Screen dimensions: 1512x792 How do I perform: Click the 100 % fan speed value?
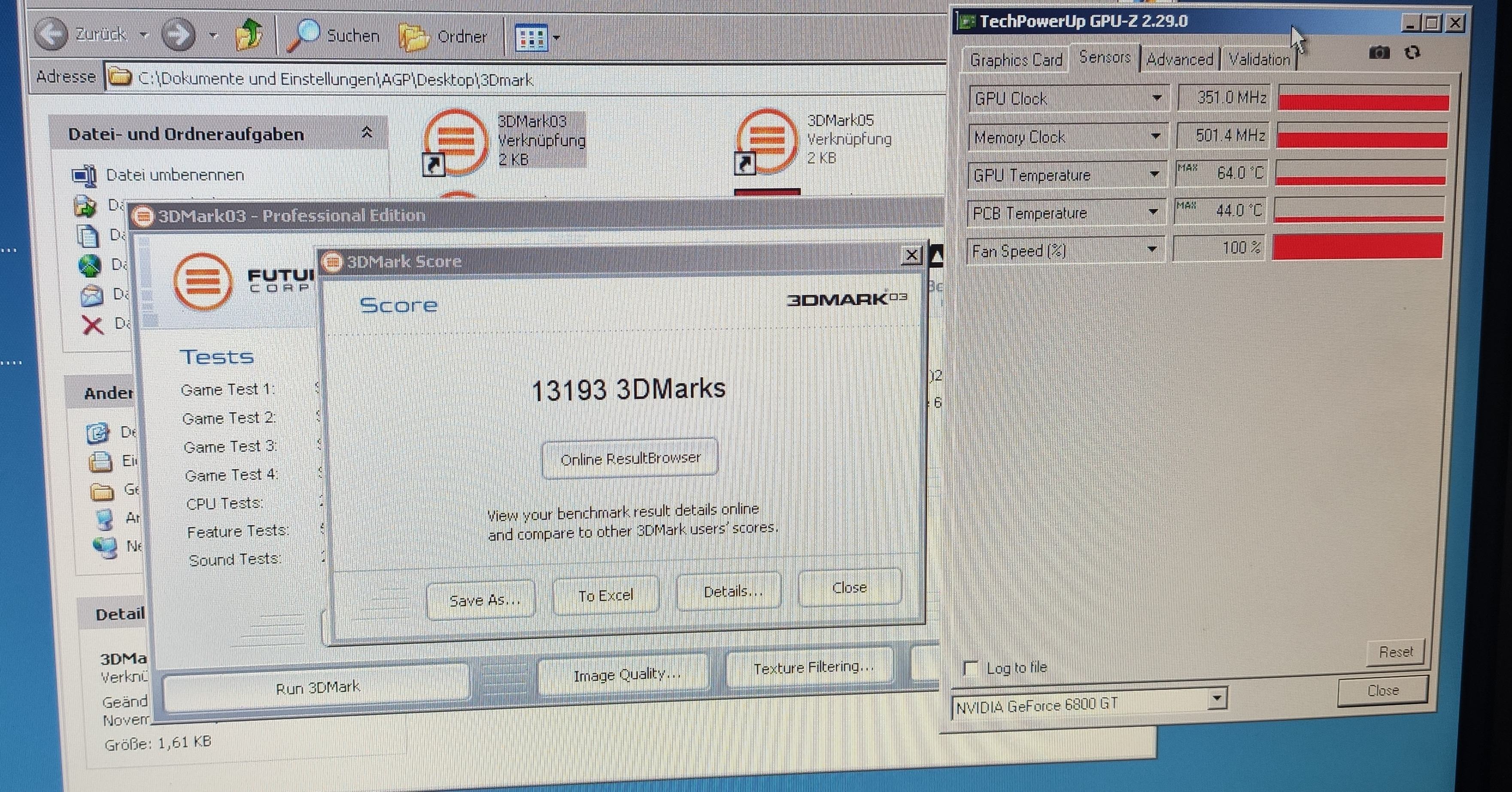(1220, 248)
